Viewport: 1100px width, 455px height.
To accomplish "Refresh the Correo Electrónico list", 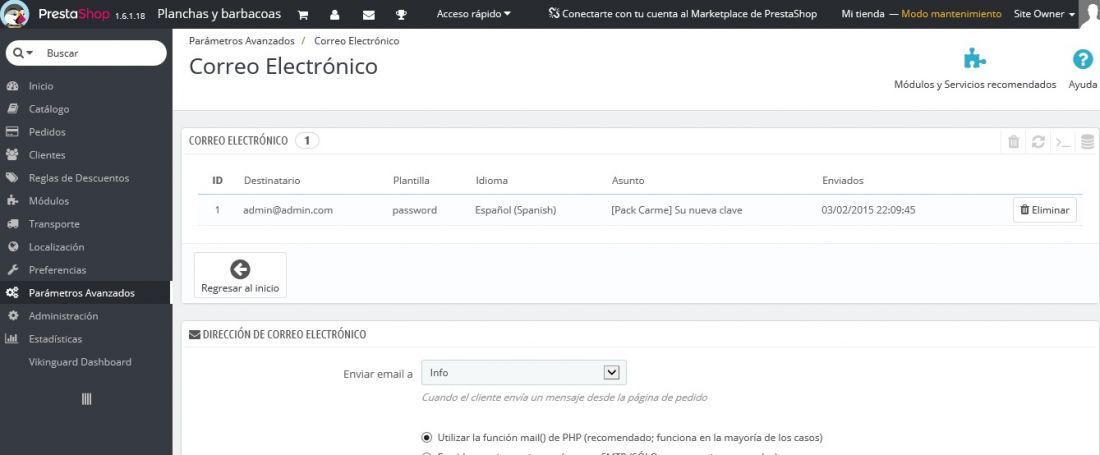I will [1038, 142].
